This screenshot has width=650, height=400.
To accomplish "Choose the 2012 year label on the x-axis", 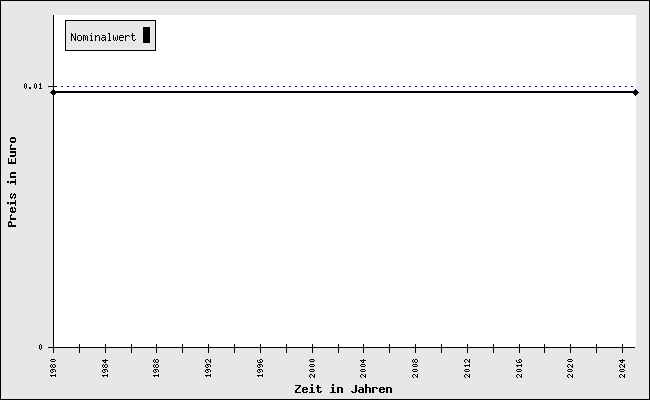I will 467,369.
